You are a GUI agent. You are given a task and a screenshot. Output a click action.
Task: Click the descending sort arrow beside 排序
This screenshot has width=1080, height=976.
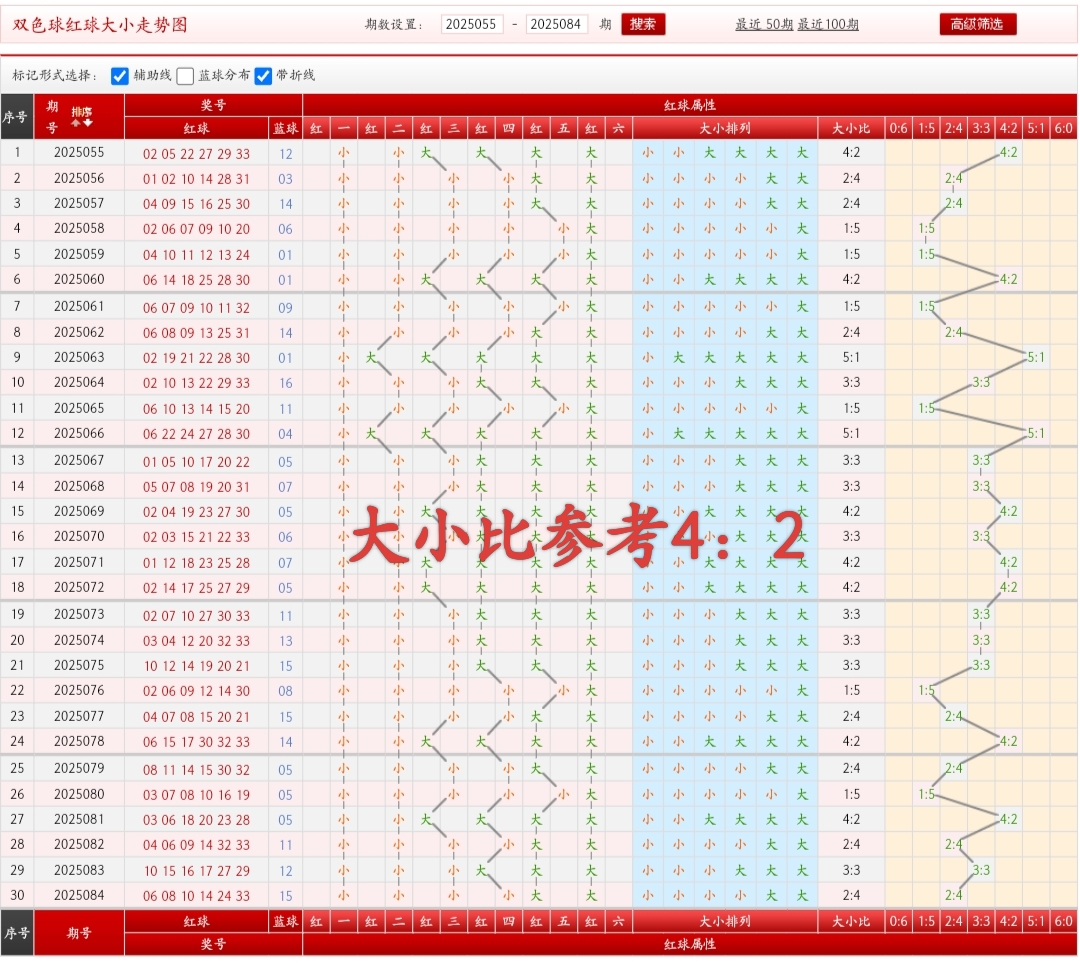[x=86, y=123]
